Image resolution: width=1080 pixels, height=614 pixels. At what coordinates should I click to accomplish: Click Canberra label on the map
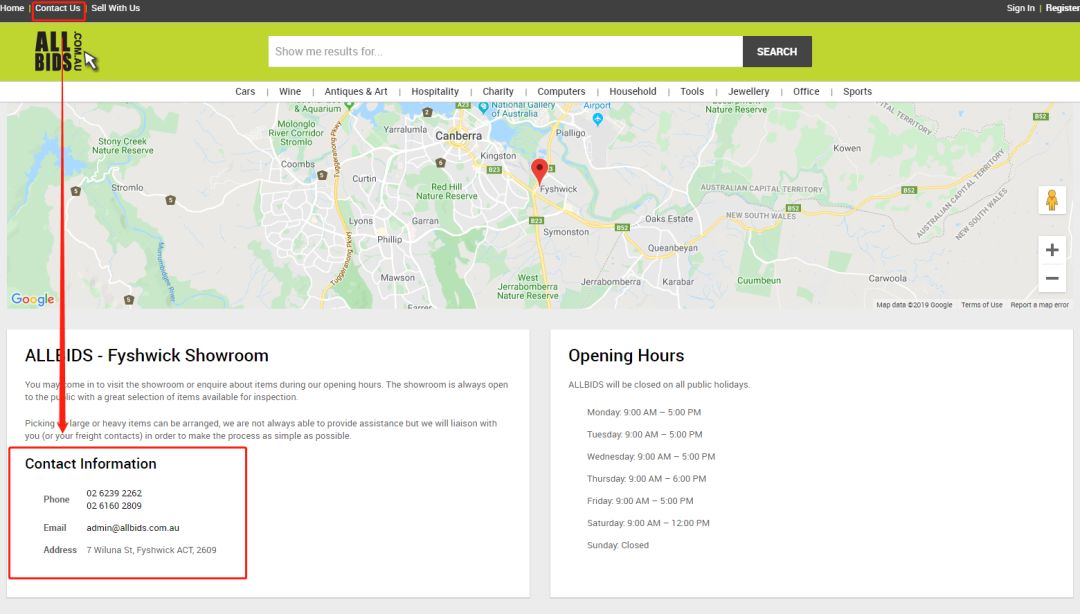(459, 136)
